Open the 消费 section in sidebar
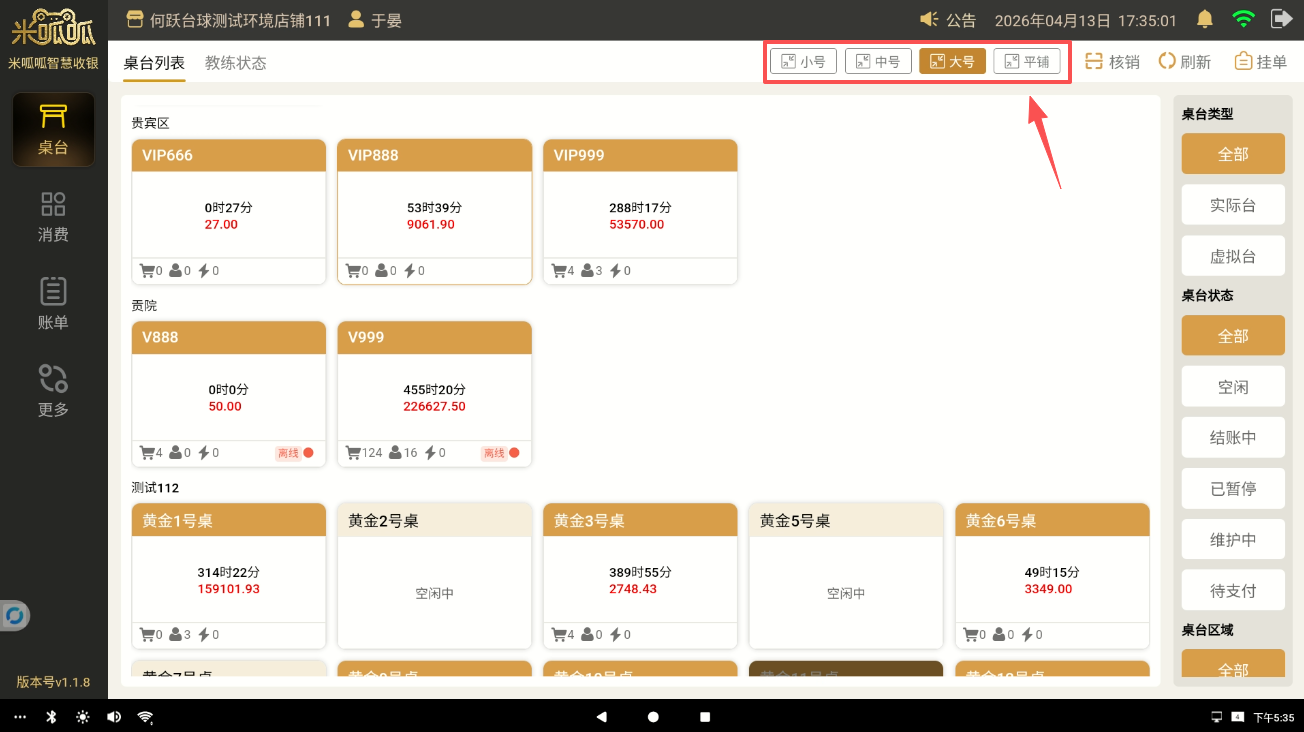 [x=53, y=217]
